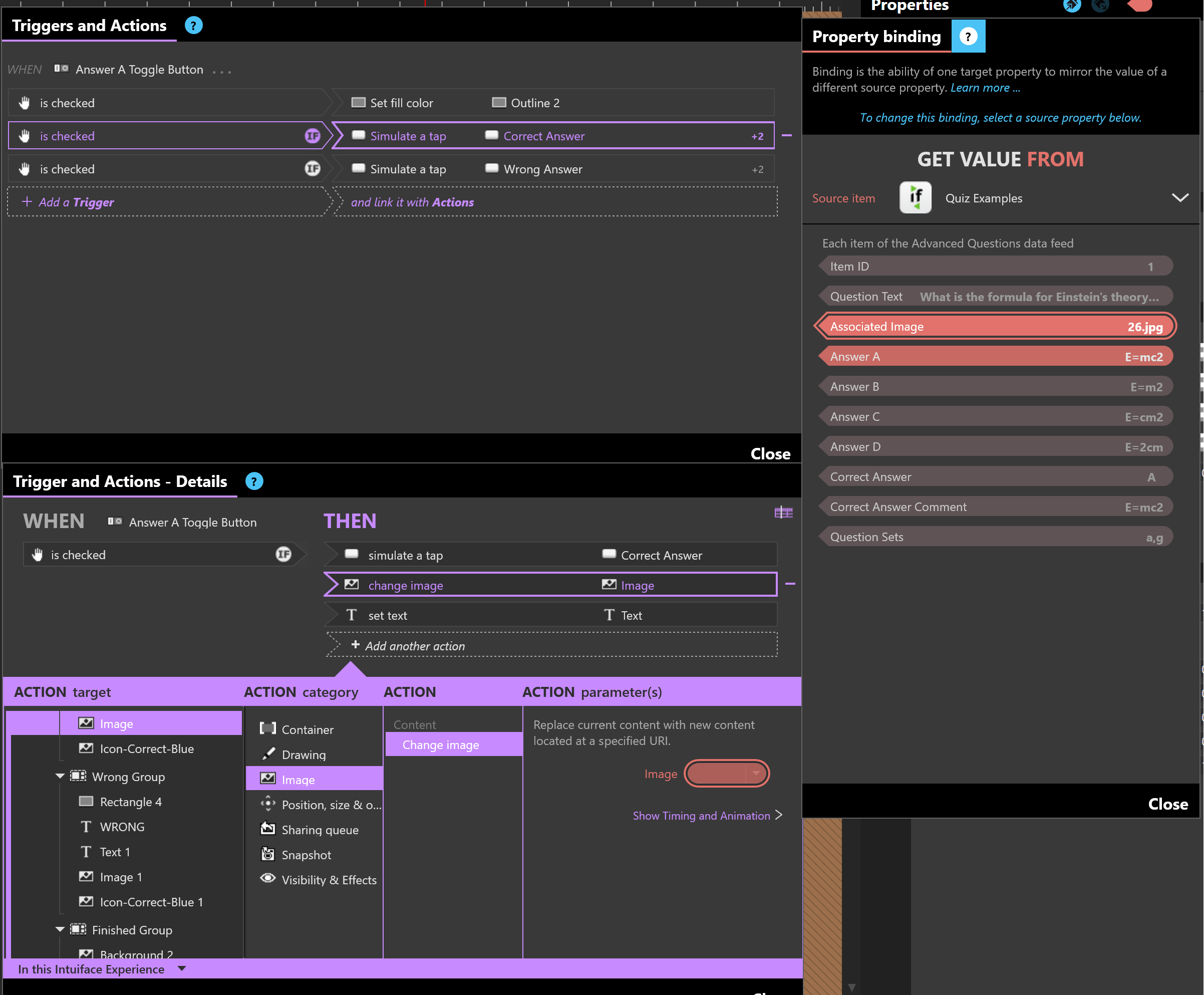
Task: Open the Image parameter binding dropdown
Action: click(756, 774)
